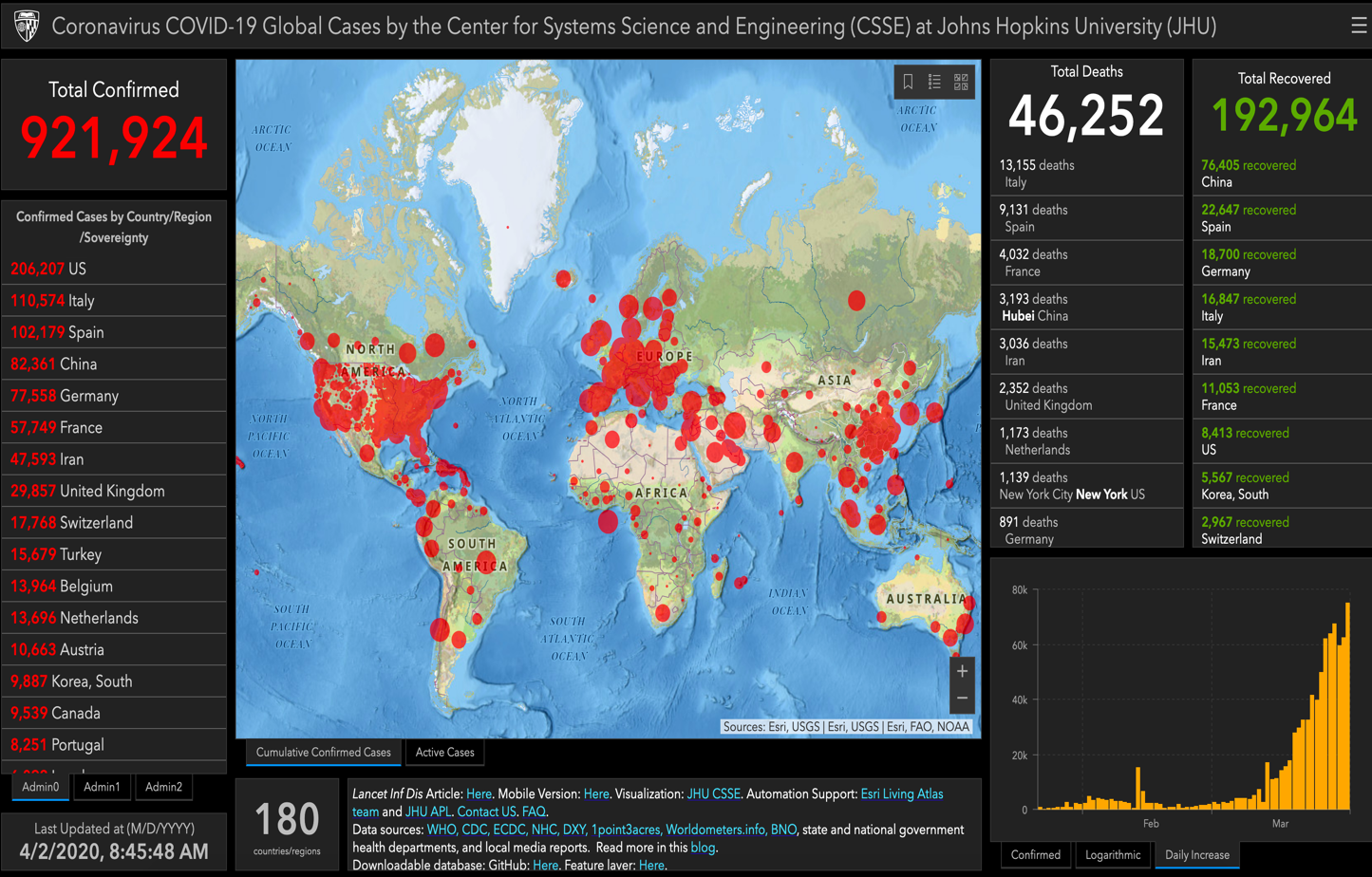Switch to the Admin0 tab
1372x877 pixels.
[x=41, y=787]
